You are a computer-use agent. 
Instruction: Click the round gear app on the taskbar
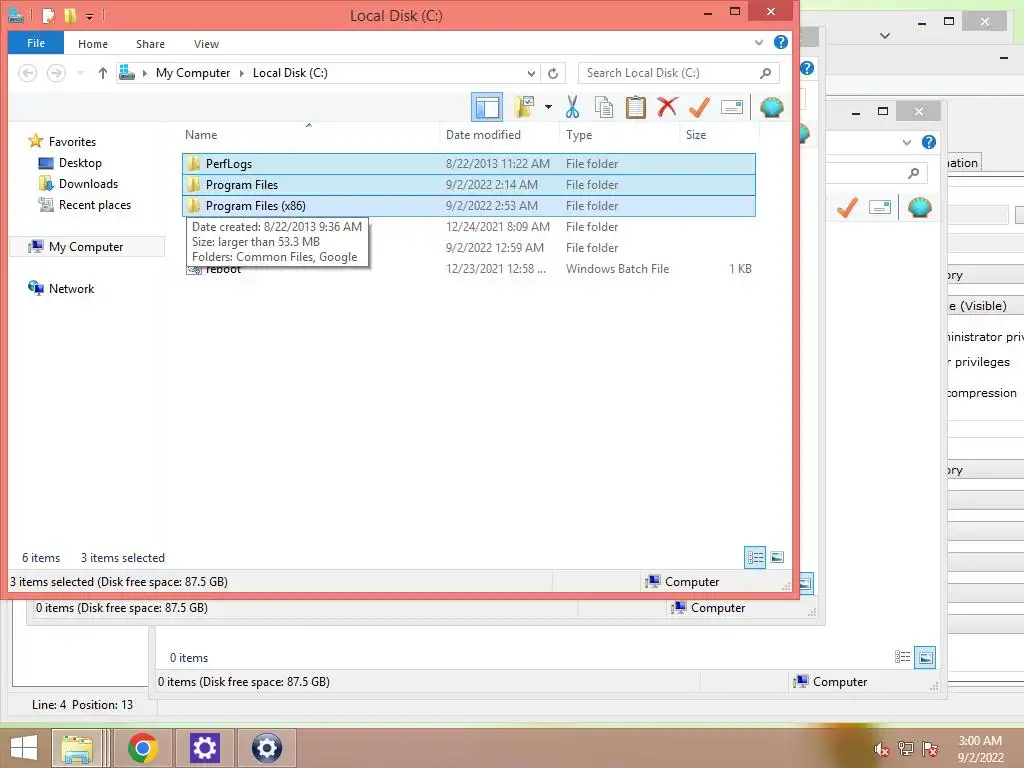tap(266, 748)
